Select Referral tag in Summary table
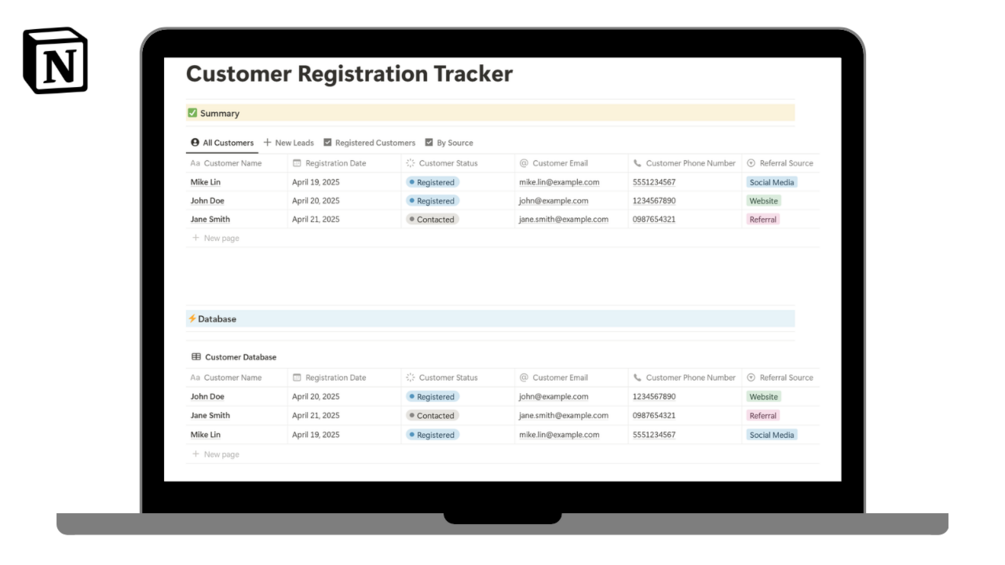 (x=763, y=219)
